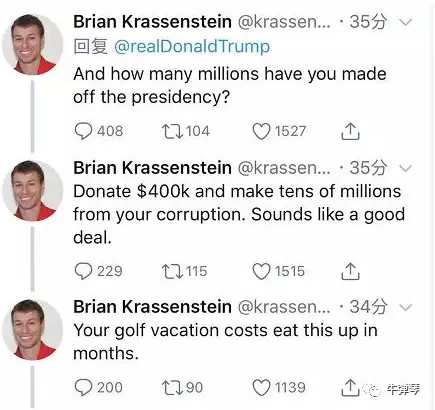435x410 pixels.
Task: Open Brian Krassenstein name on first tweet
Action: coord(152,22)
